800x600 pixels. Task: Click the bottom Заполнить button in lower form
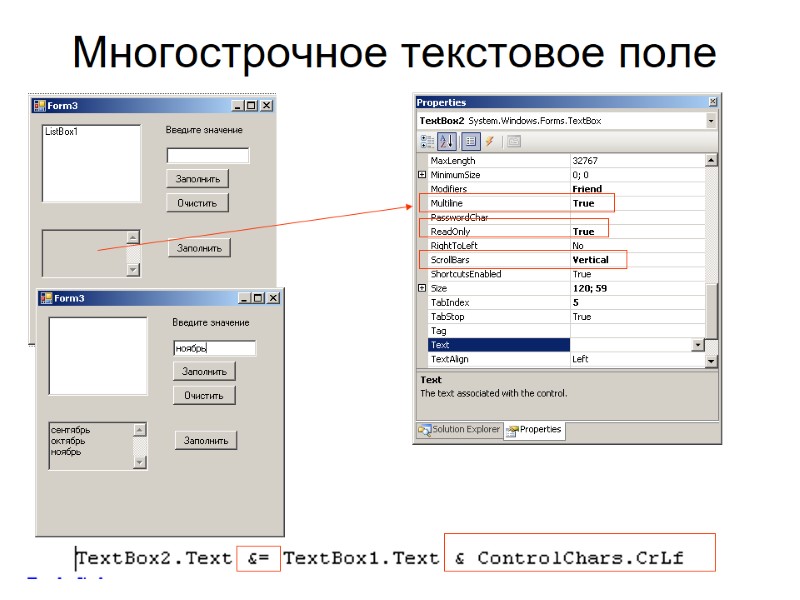click(206, 440)
